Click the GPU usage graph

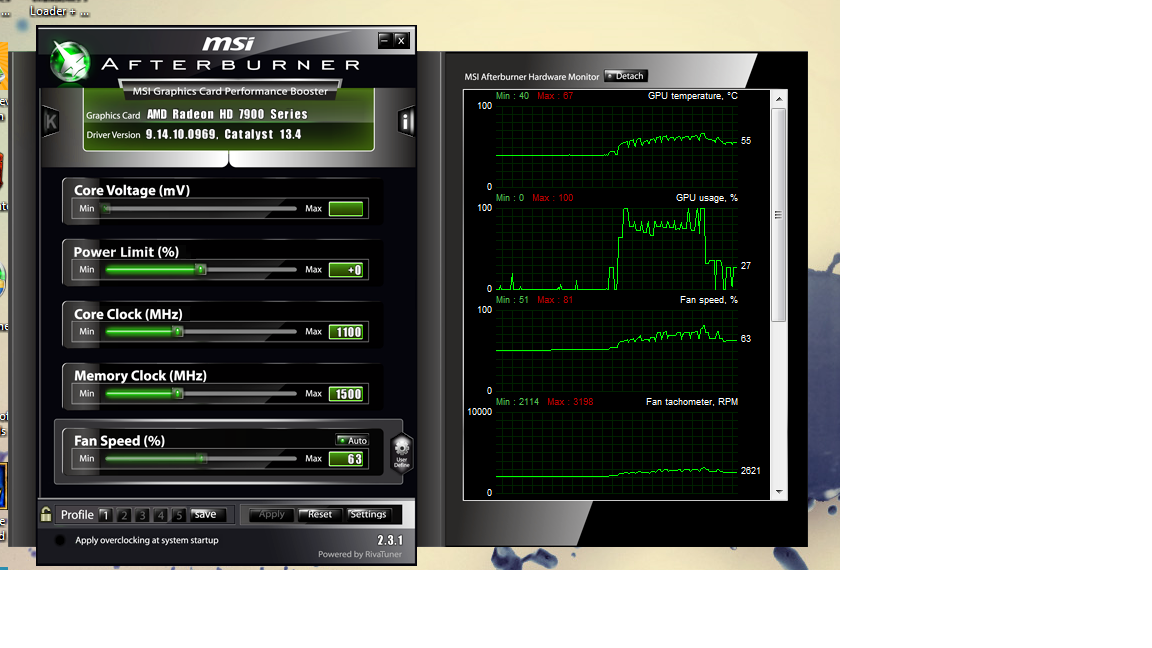pyautogui.click(x=616, y=248)
